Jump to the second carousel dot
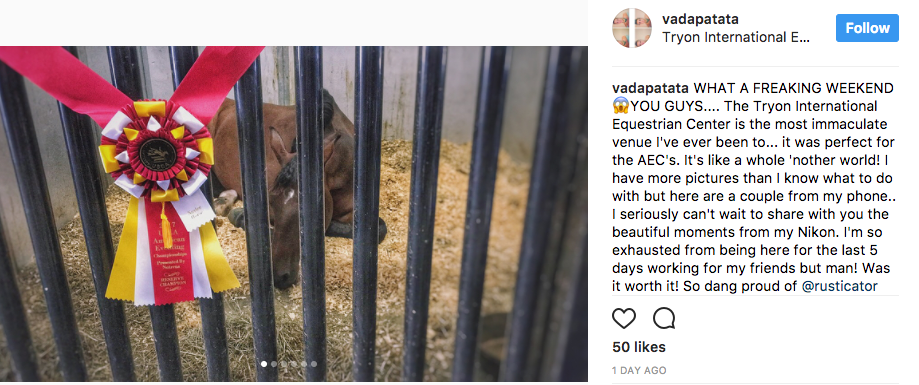 274,364
